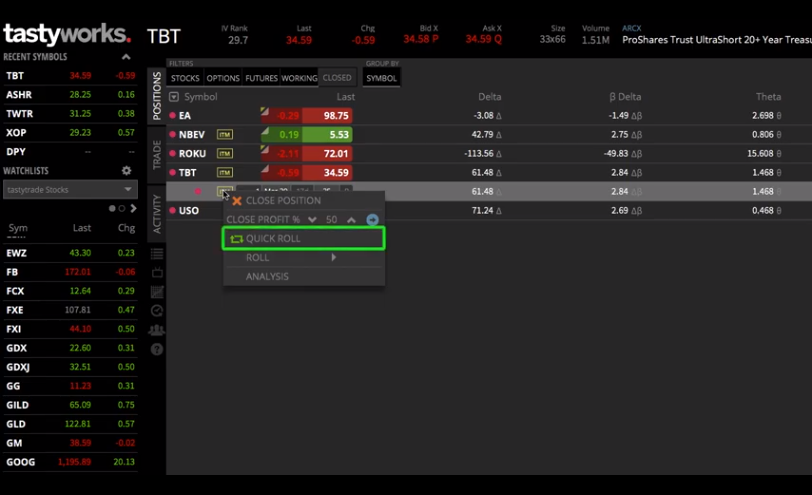Go to next watchlist page arrow
The width and height of the screenshot is (812, 495).
click(x=133, y=208)
